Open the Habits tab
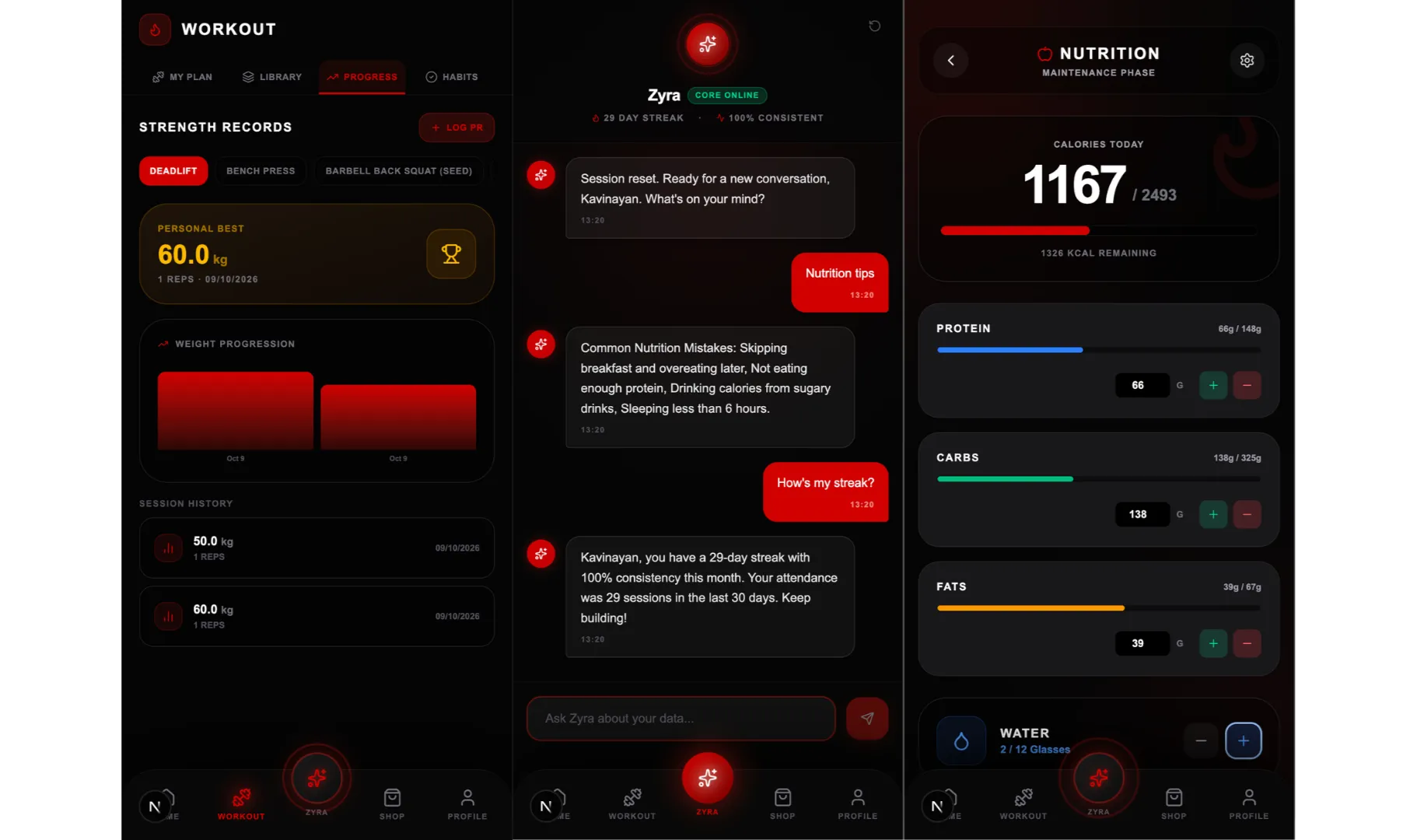 coord(452,77)
